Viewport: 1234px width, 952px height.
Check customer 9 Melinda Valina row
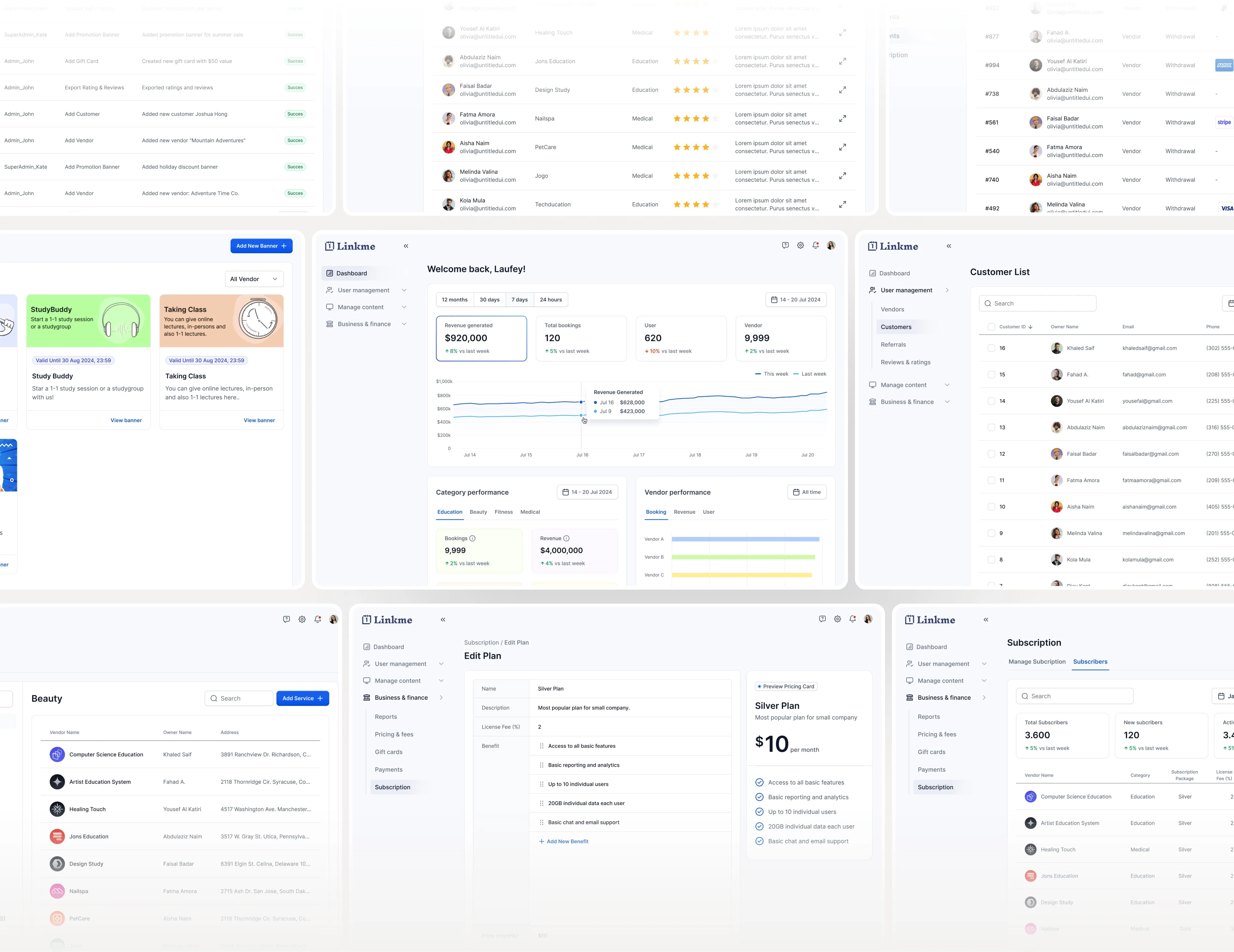point(991,533)
